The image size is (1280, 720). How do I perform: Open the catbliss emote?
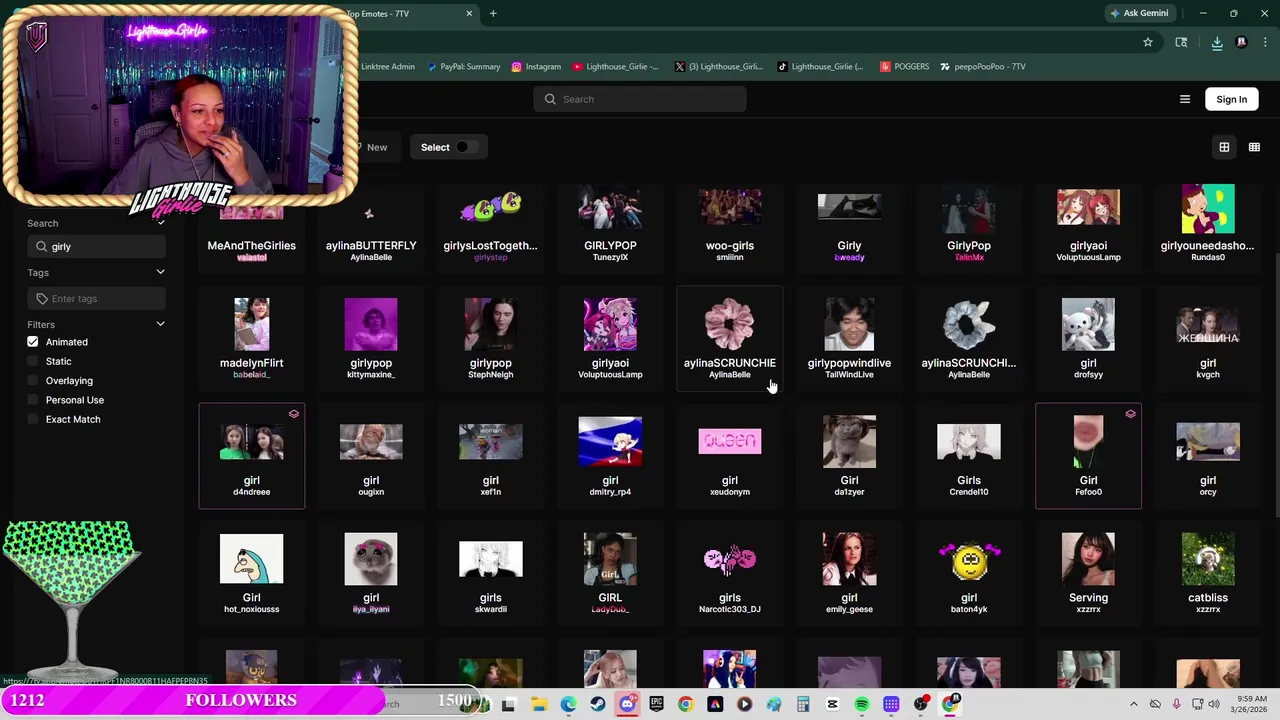click(x=1208, y=573)
